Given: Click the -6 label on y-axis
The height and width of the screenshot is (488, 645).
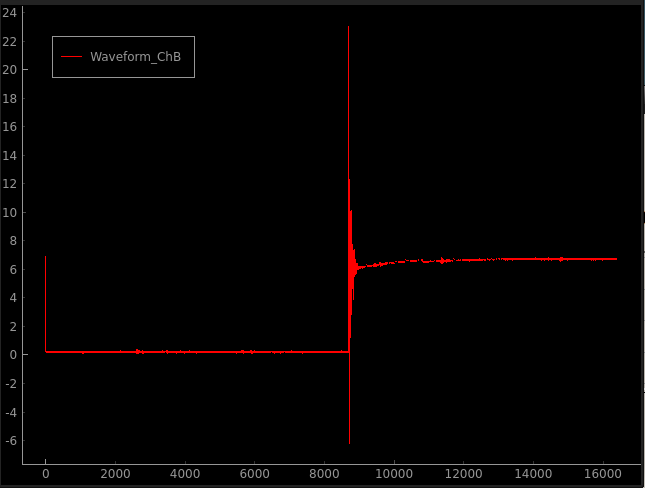Looking at the screenshot, I should click(x=9, y=441).
